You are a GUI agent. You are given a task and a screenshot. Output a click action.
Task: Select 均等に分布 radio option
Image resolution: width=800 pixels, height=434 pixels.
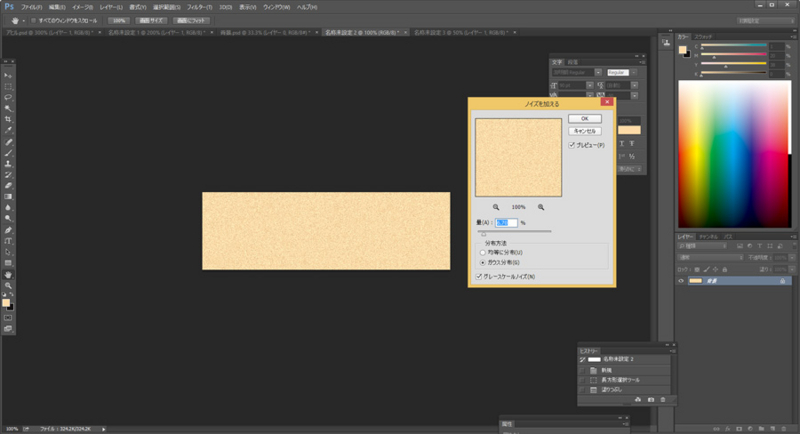483,252
